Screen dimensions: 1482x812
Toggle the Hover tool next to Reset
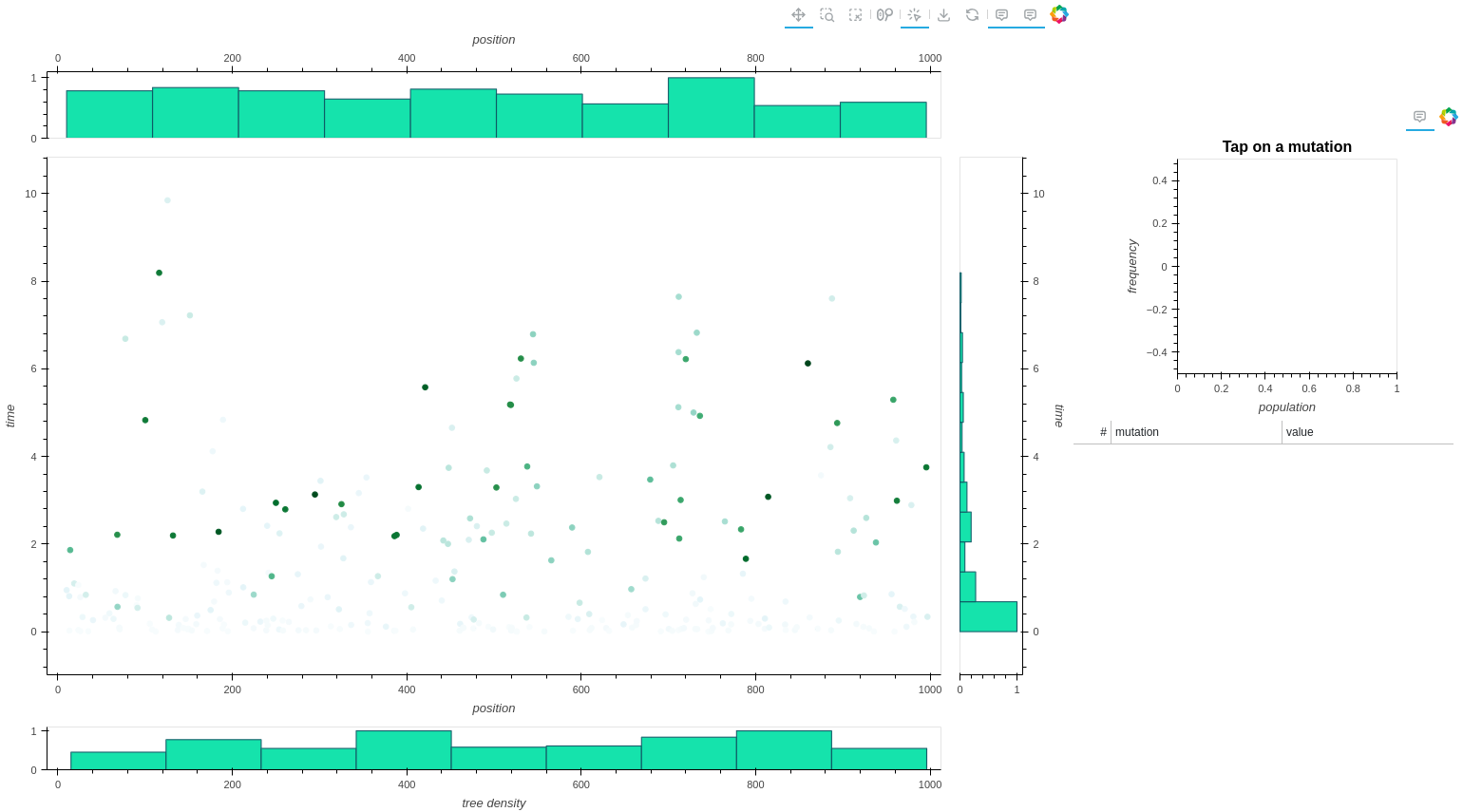tap(1002, 14)
